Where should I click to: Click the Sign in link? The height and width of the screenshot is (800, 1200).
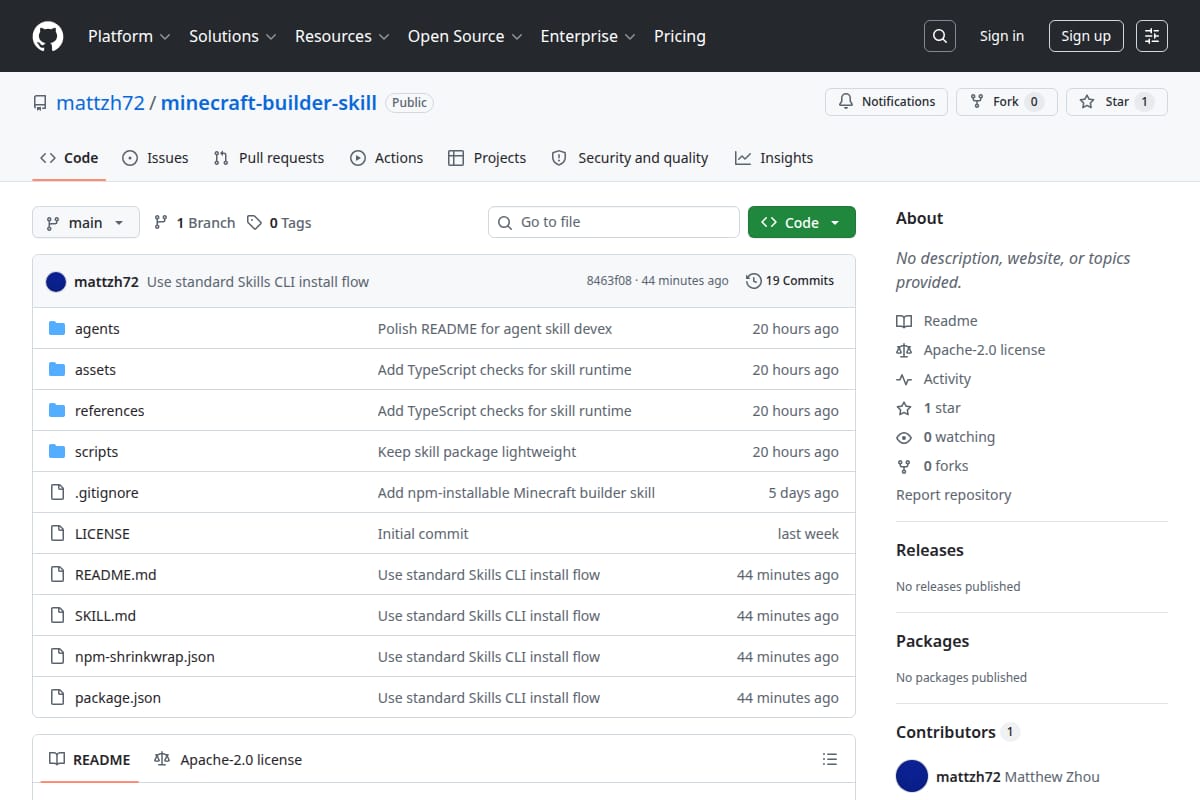coord(1002,36)
